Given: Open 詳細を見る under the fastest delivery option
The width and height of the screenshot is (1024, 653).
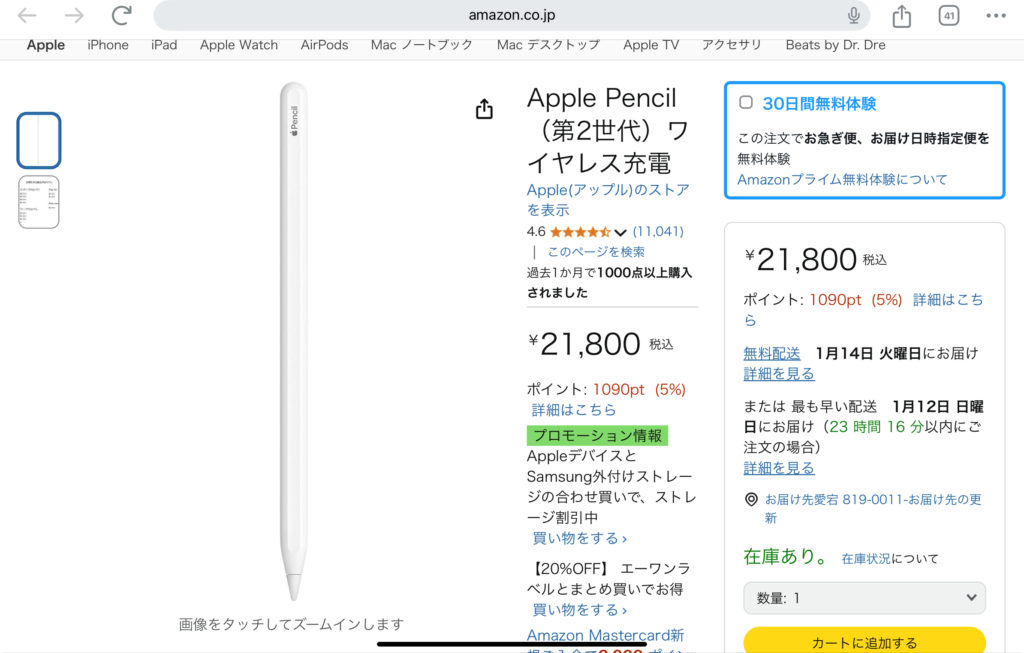Looking at the screenshot, I should click(x=779, y=468).
